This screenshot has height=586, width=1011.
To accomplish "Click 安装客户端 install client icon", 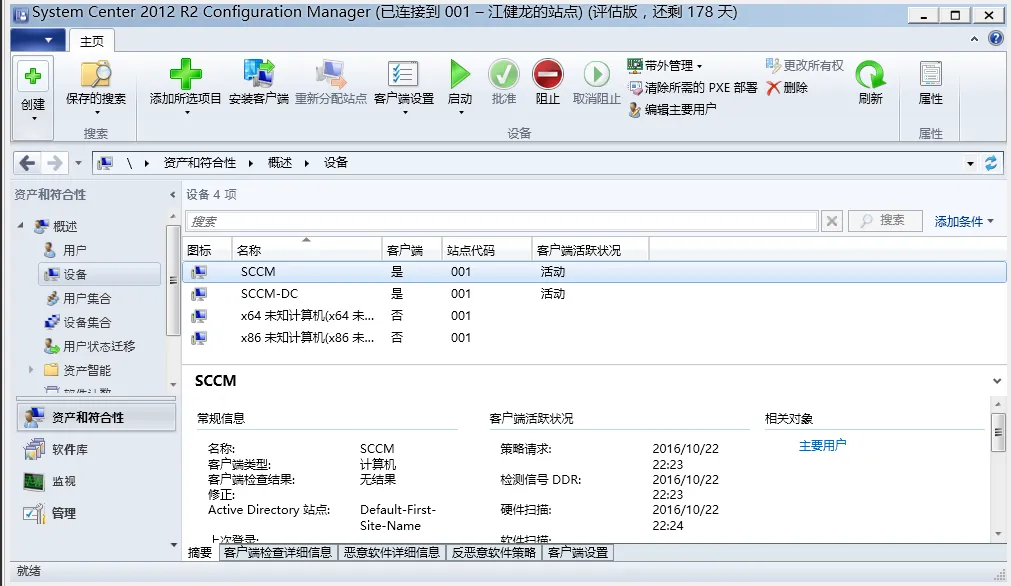I will pos(259,73).
